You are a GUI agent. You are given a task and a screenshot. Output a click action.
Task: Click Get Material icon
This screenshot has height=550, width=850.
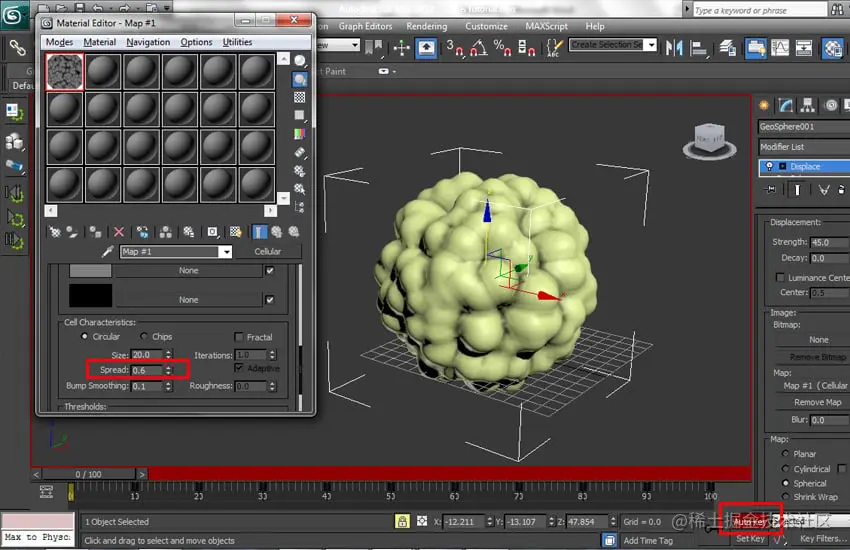(55, 232)
